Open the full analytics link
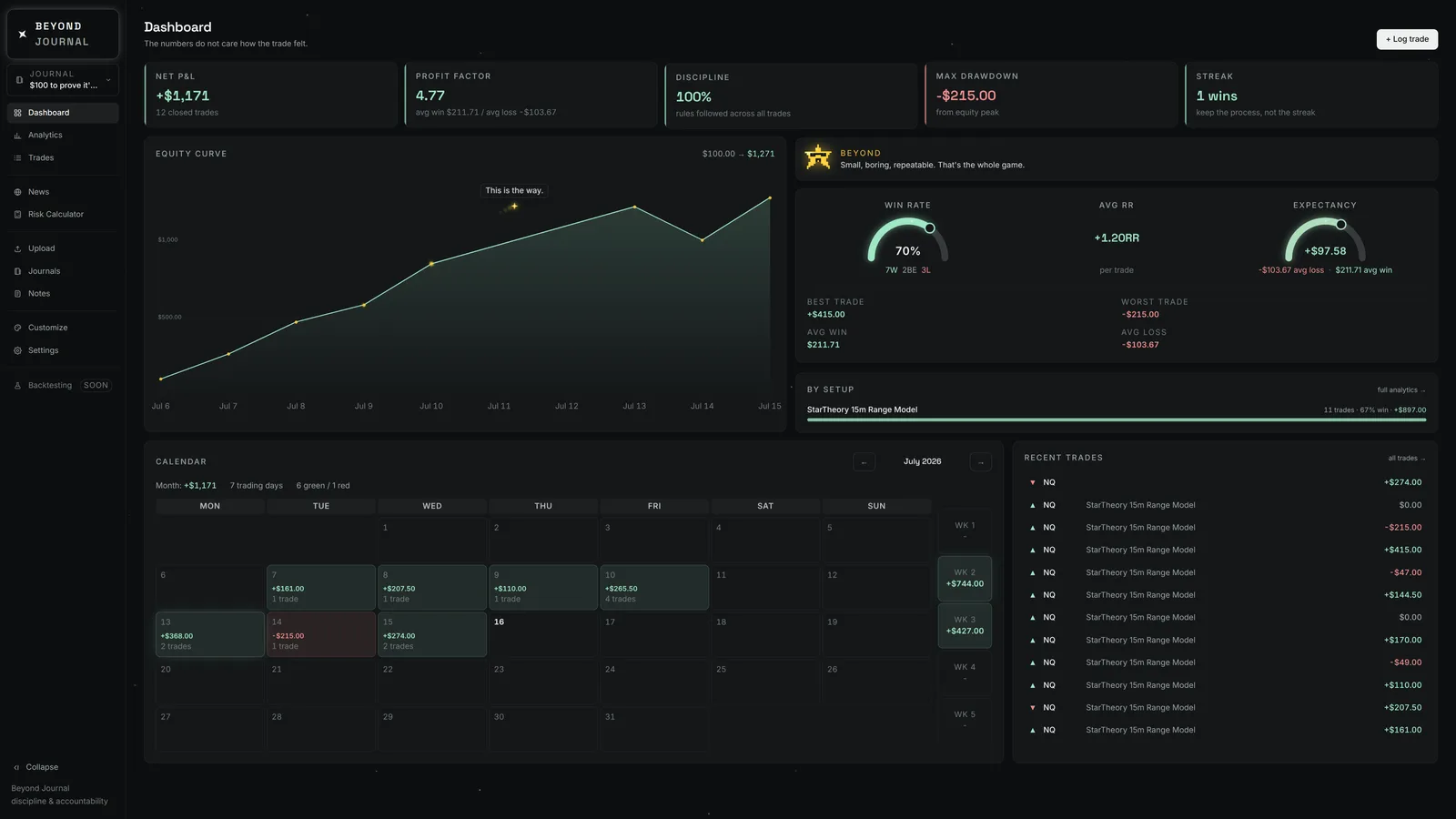 tap(1401, 390)
